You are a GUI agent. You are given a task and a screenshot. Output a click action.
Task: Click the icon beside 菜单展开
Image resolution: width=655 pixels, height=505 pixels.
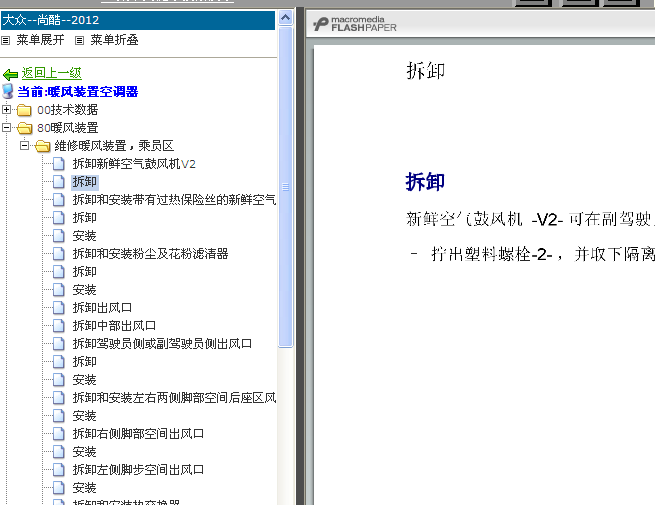pos(5,41)
